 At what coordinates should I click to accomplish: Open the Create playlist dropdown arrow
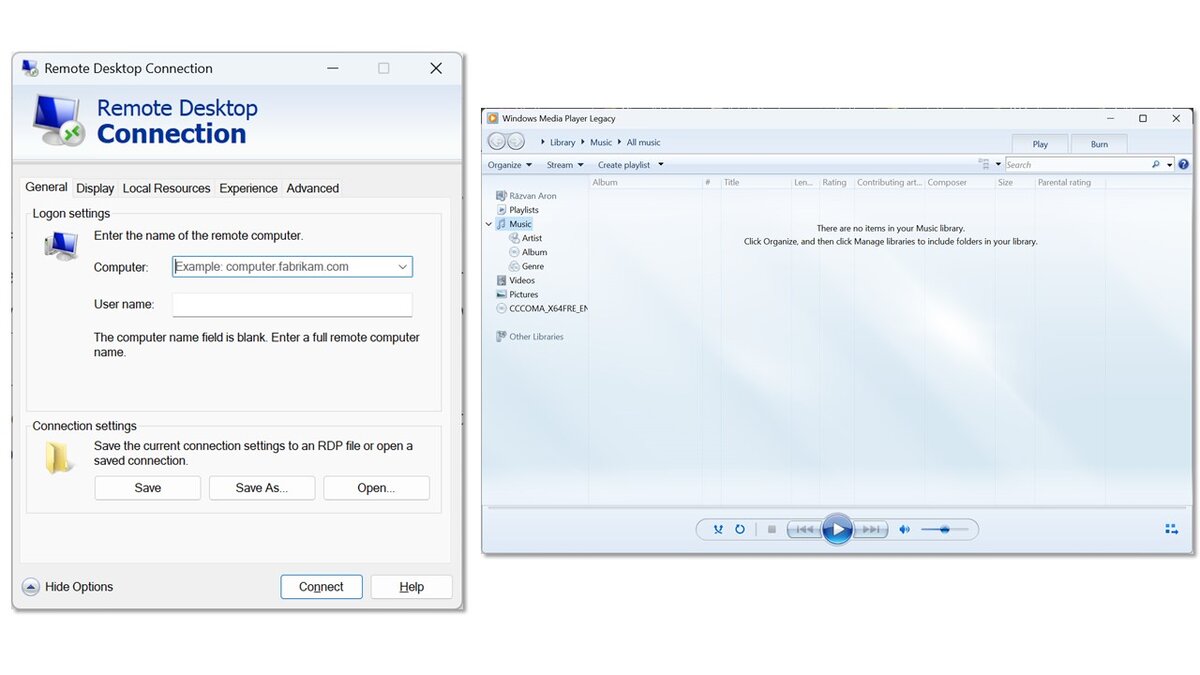(661, 165)
